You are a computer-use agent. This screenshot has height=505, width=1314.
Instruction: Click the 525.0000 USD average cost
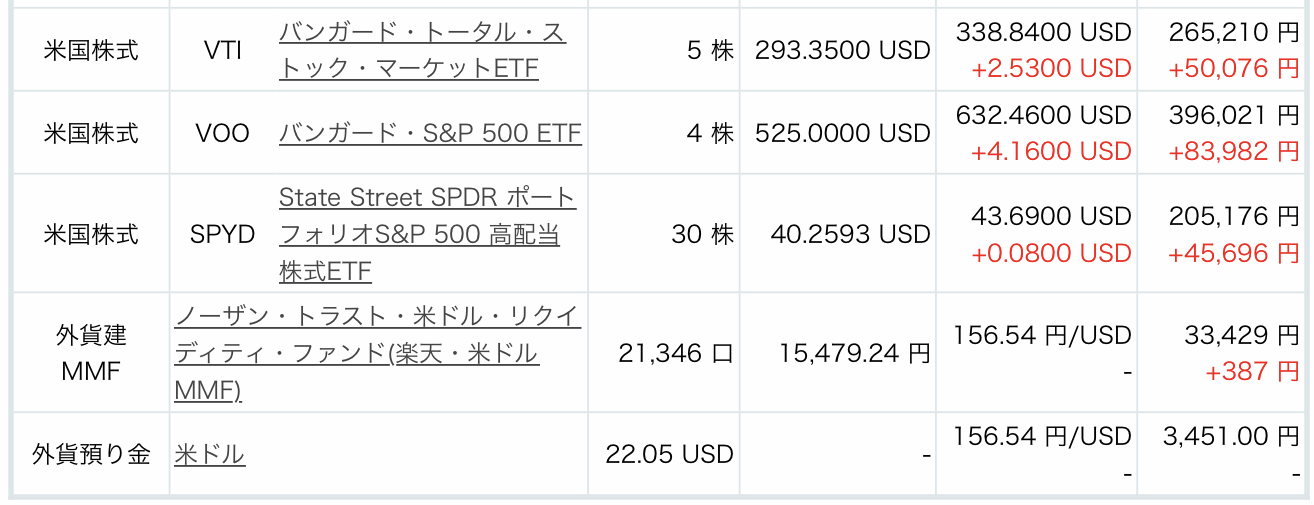(x=842, y=133)
